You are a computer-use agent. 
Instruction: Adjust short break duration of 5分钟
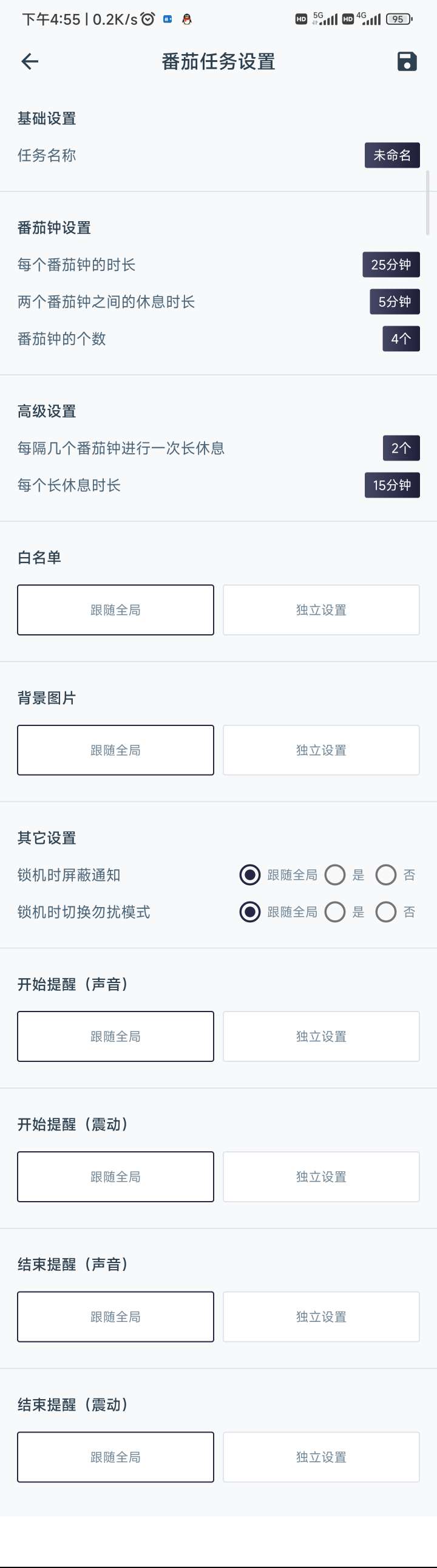pos(395,301)
